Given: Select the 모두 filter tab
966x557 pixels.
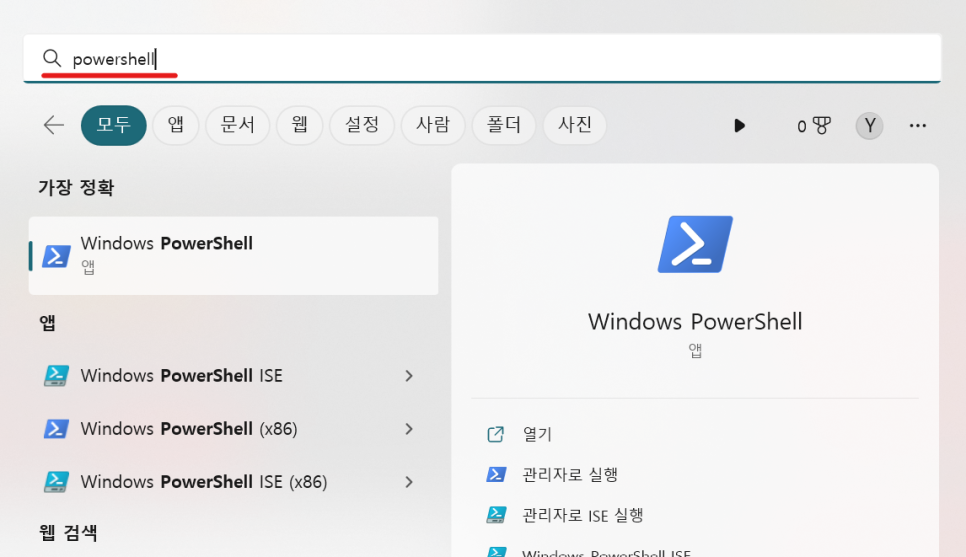Looking at the screenshot, I should pos(113,125).
